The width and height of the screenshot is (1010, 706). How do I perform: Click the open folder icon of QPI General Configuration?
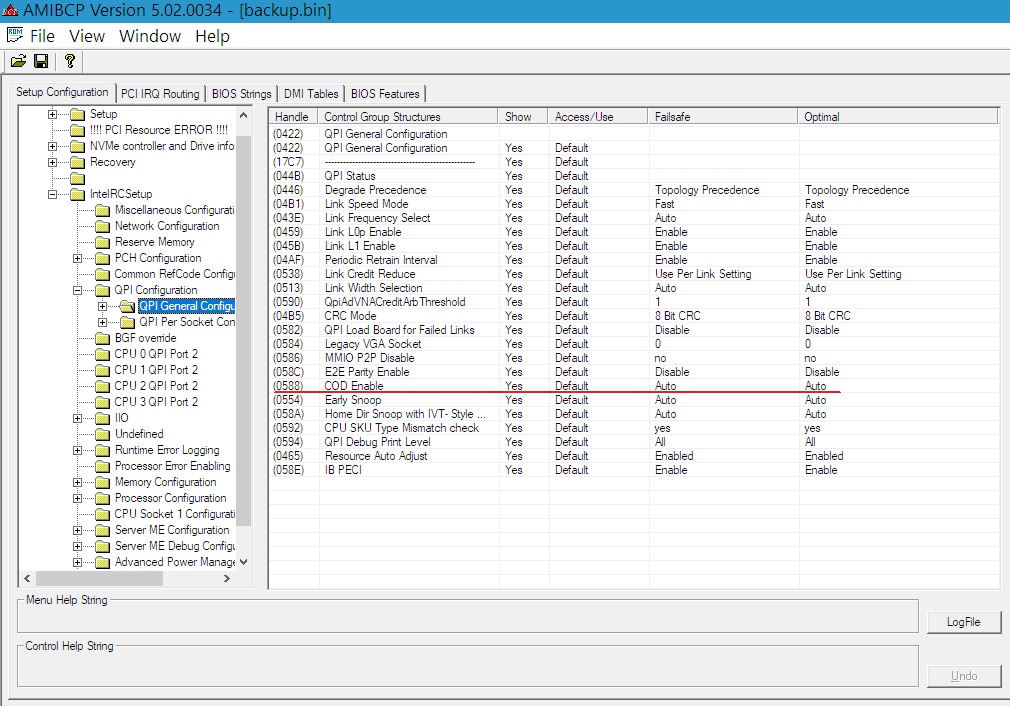128,306
